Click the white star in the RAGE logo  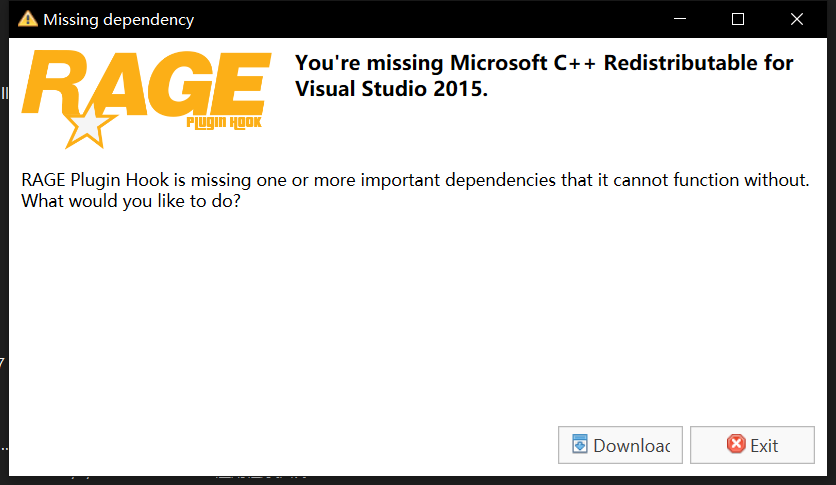[x=88, y=126]
